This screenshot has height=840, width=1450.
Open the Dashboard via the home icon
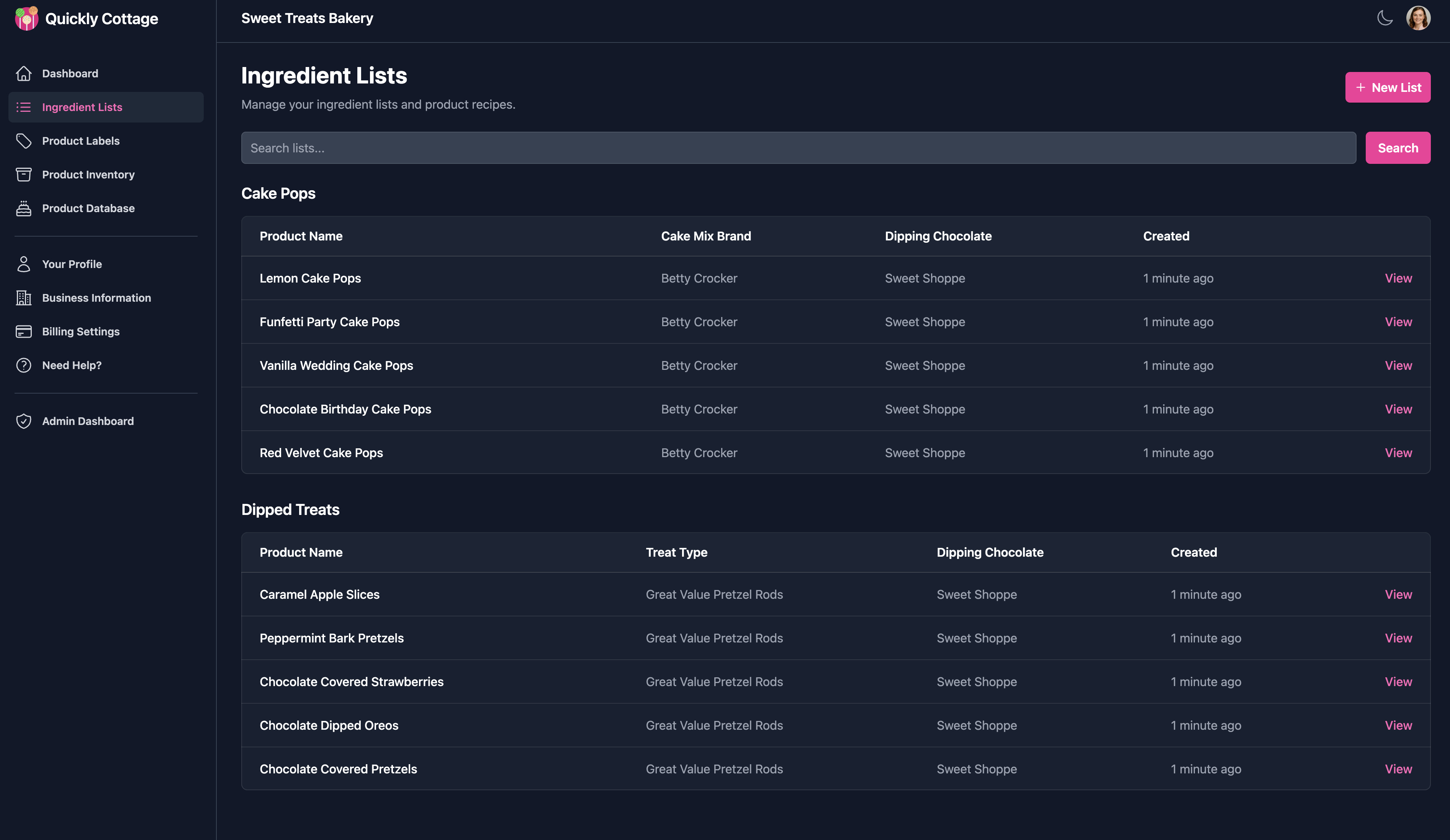point(24,73)
